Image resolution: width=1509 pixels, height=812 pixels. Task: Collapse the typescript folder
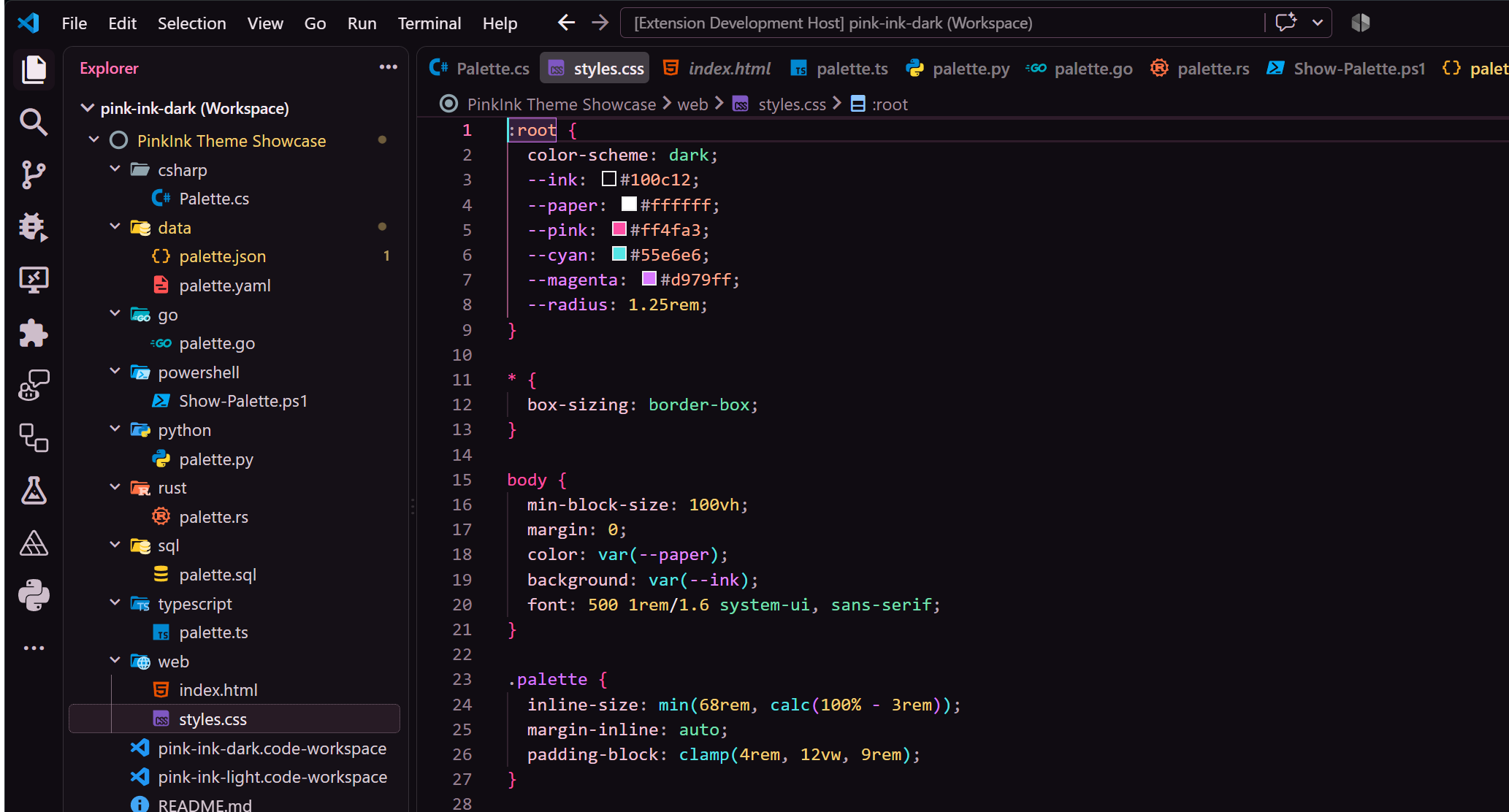pyautogui.click(x=115, y=602)
